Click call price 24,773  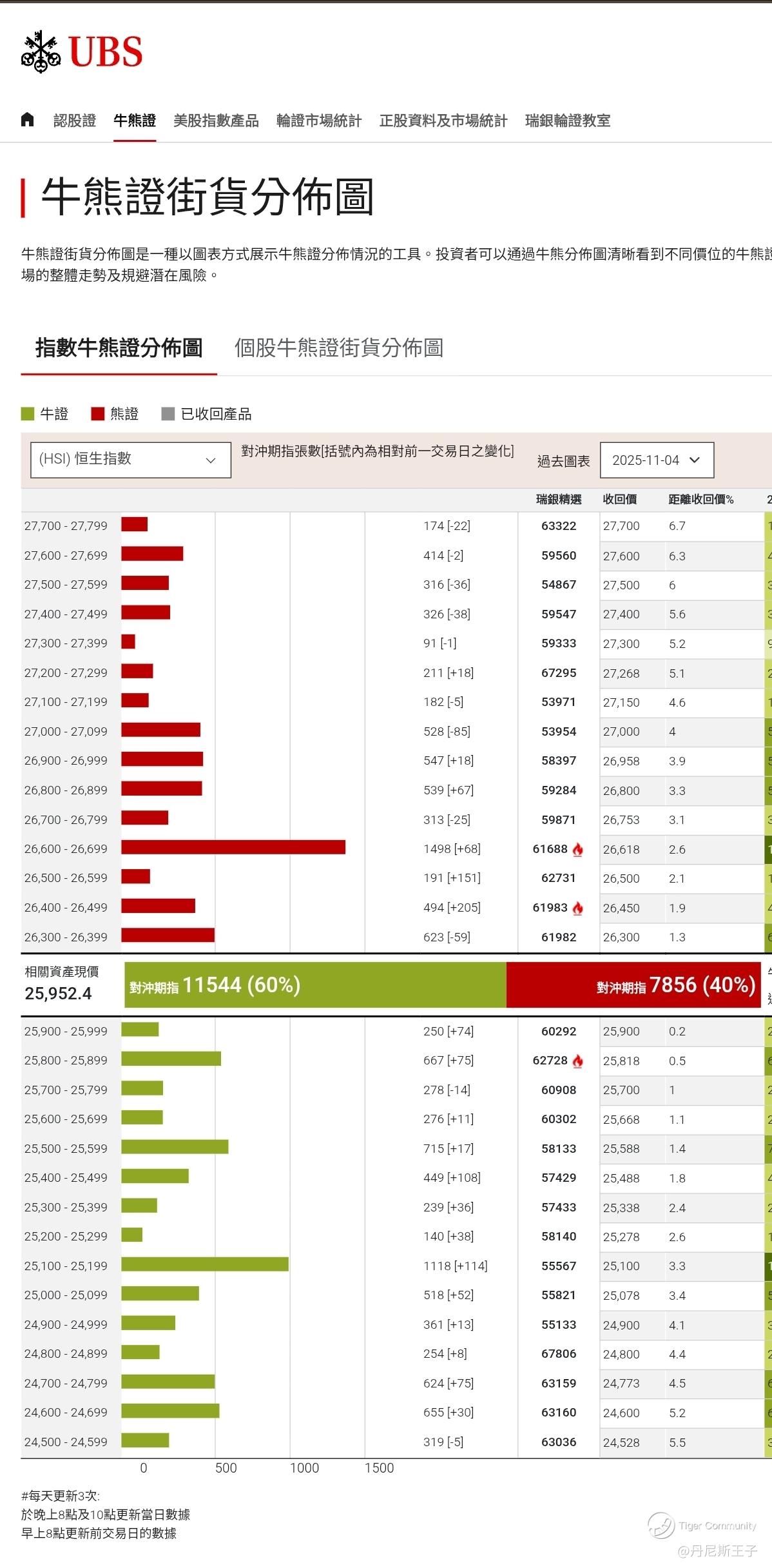point(621,1384)
